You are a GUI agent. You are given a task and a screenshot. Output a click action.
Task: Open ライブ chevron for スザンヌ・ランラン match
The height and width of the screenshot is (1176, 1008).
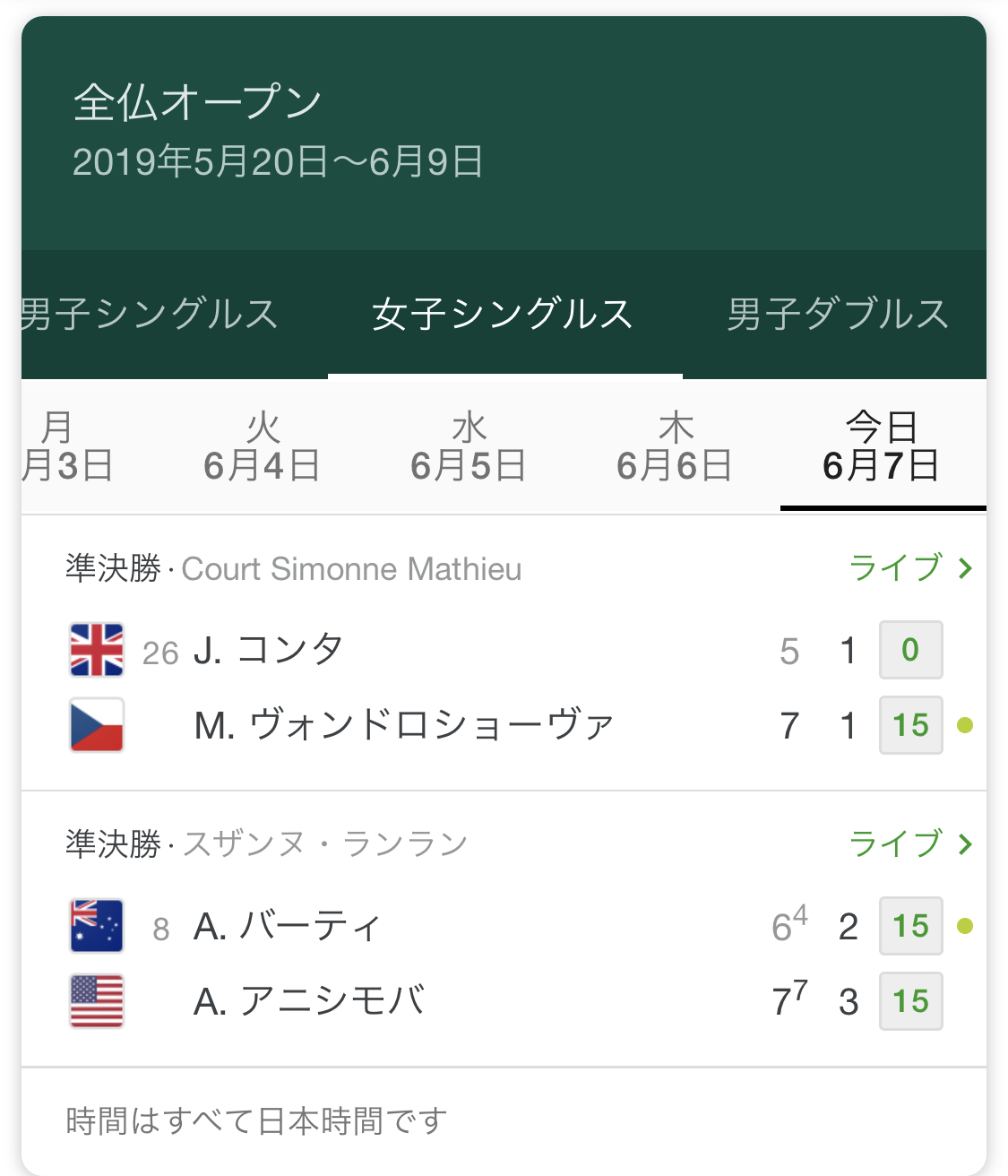point(965,844)
